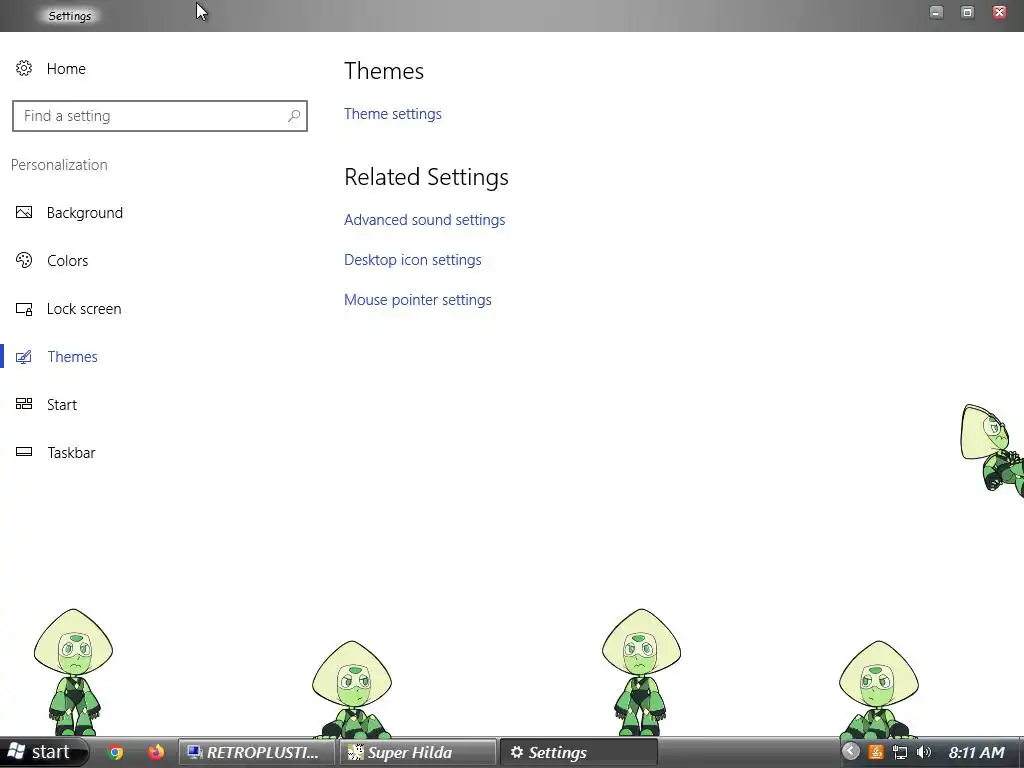The width and height of the screenshot is (1024, 768).
Task: Focus the Find a setting search box
Action: 160,116
